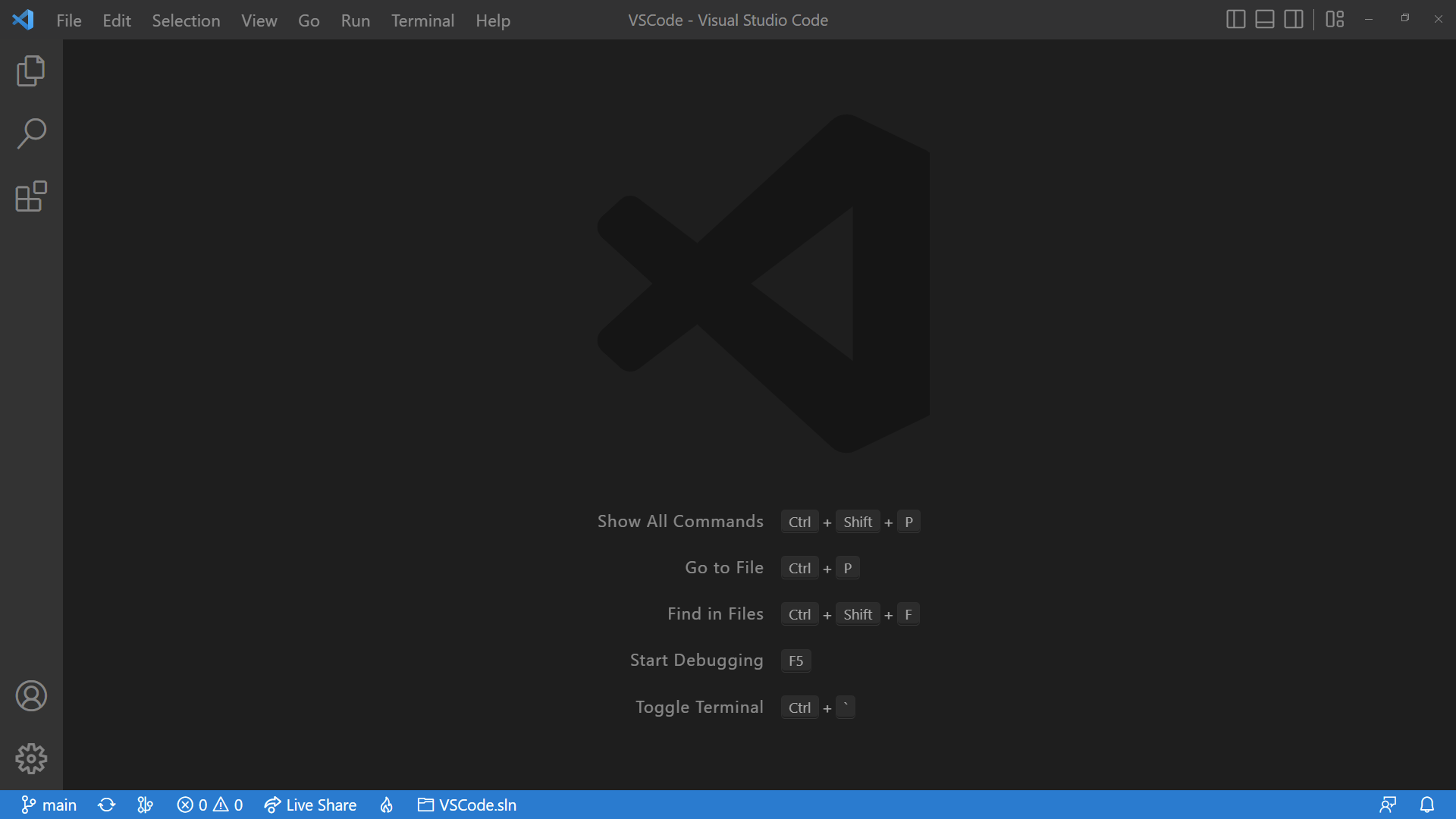Open notifications bell icon
The width and height of the screenshot is (1456, 819).
point(1427,805)
